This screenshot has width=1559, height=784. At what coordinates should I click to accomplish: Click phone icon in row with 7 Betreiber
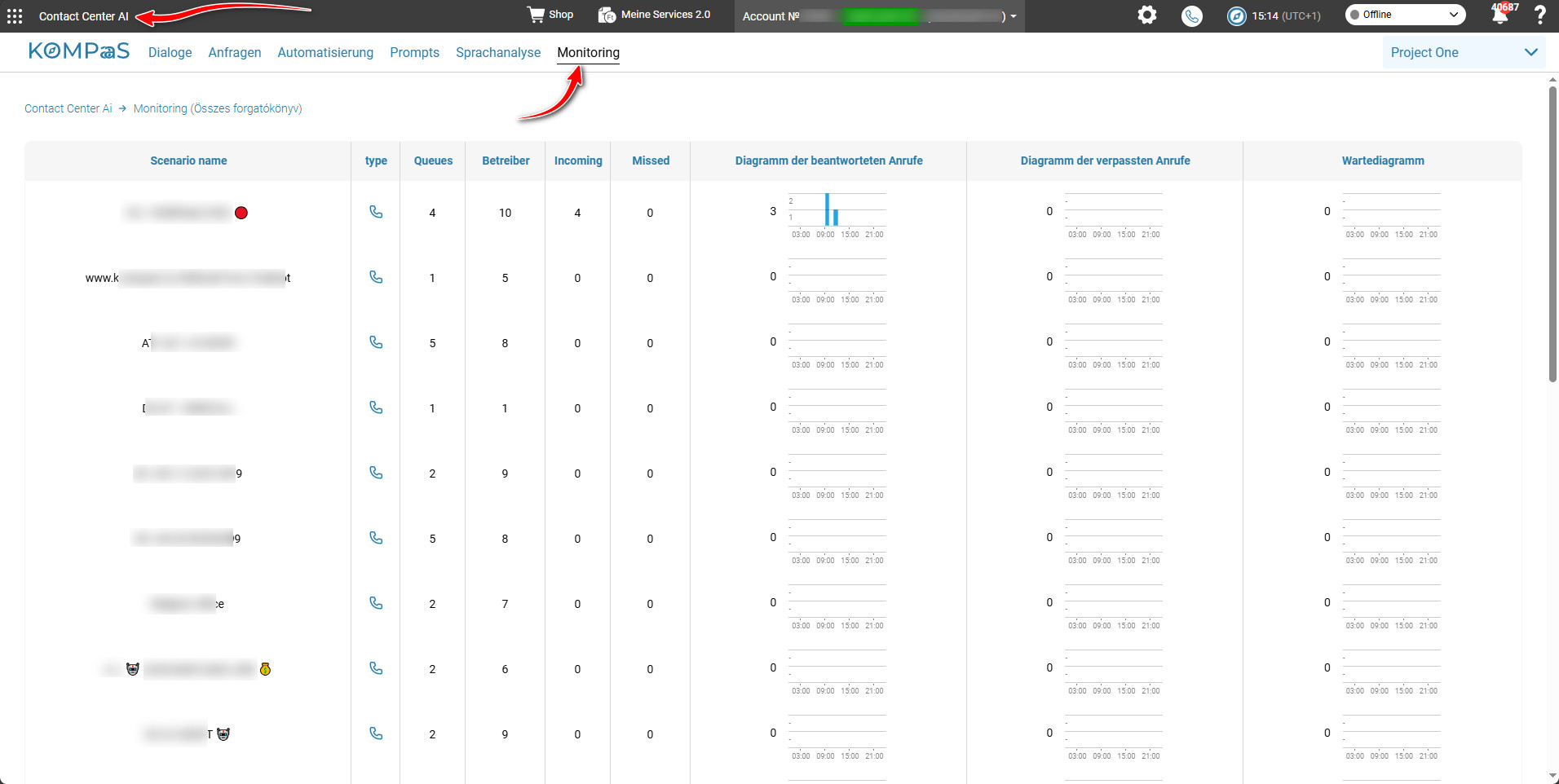coord(376,603)
